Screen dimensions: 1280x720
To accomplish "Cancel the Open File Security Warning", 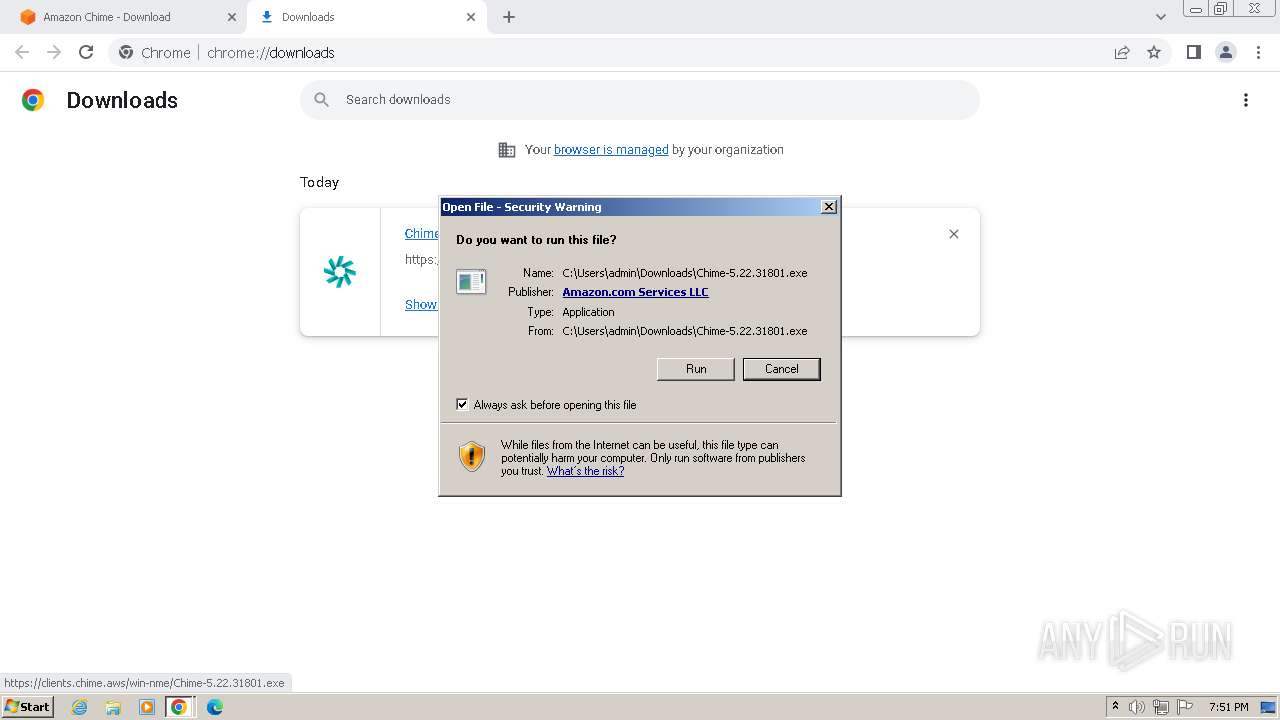I will (781, 369).
